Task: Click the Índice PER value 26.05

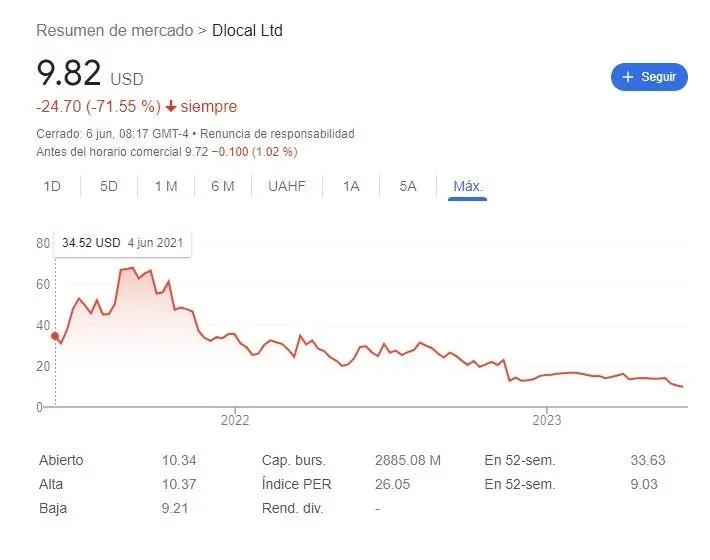Action: [395, 484]
